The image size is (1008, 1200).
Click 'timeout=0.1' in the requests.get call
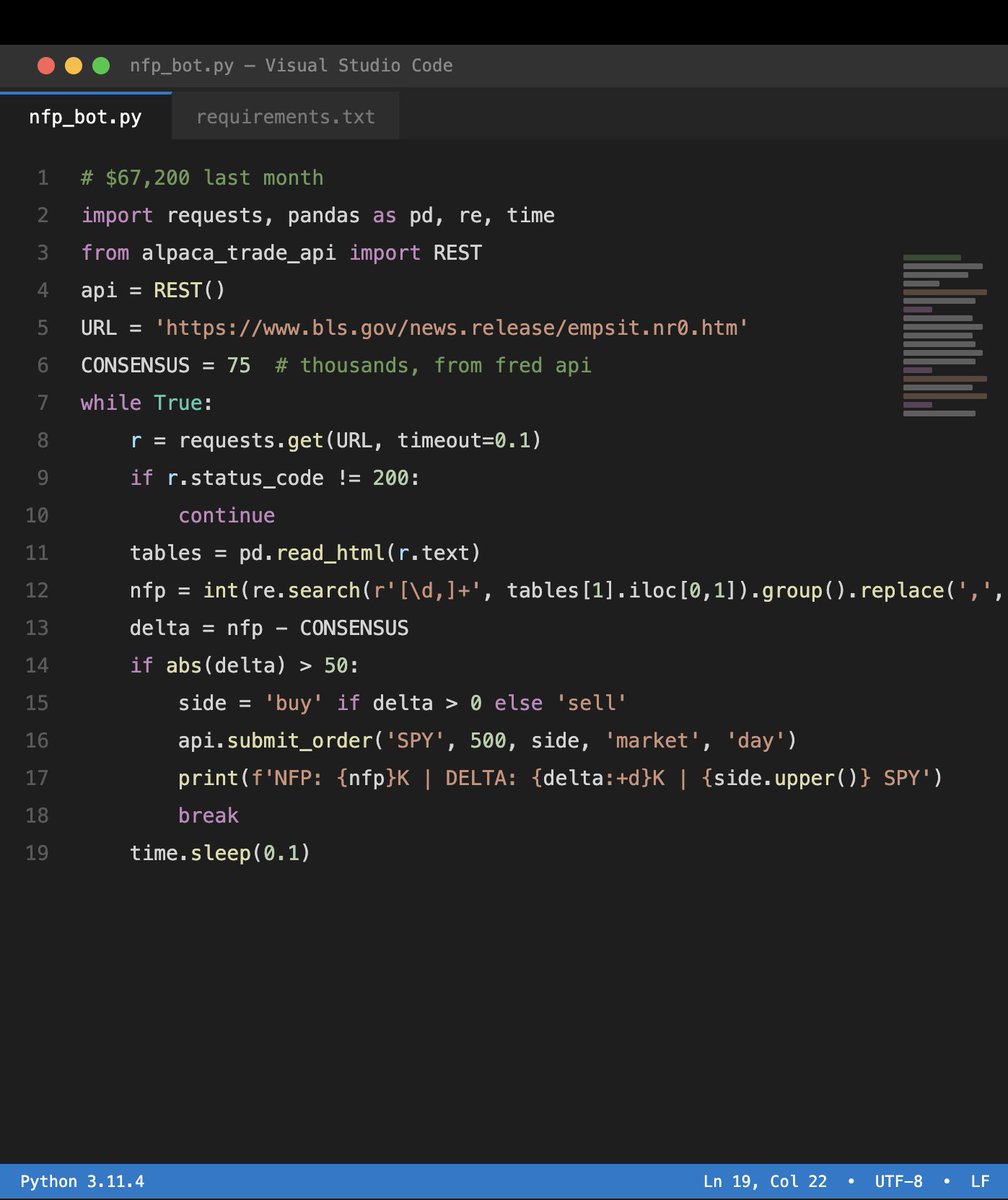tap(463, 440)
